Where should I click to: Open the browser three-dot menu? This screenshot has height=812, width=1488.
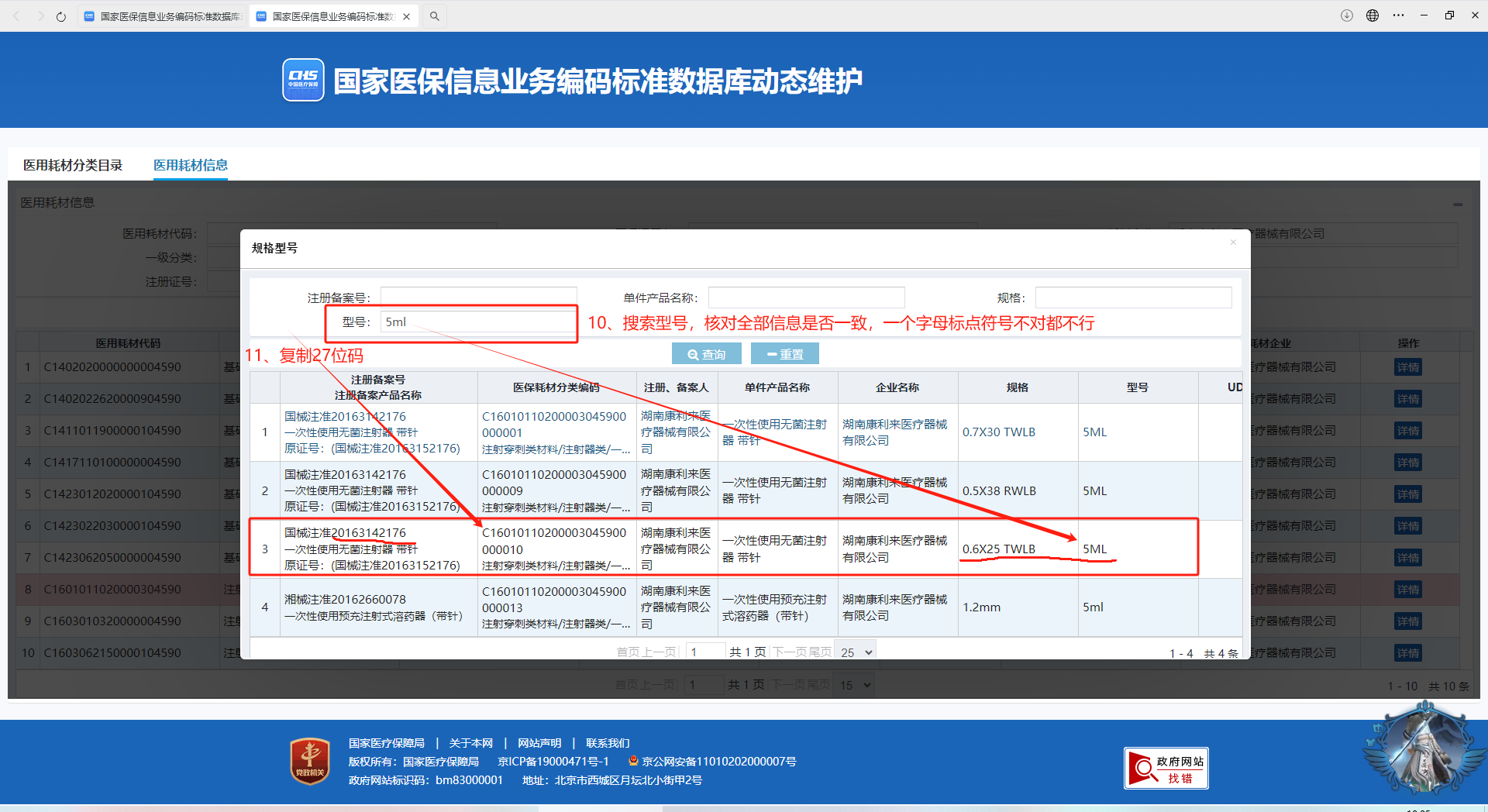(1398, 15)
